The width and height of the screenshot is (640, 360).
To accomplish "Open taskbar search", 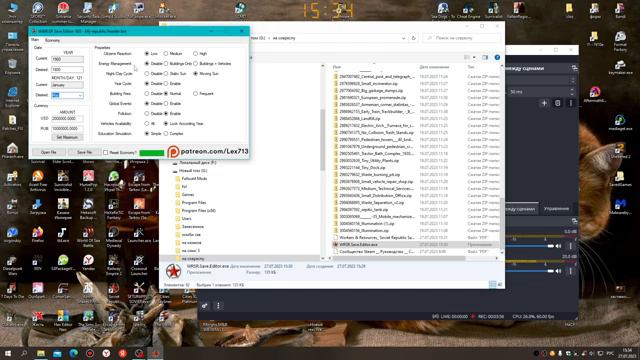I will [x=24, y=353].
